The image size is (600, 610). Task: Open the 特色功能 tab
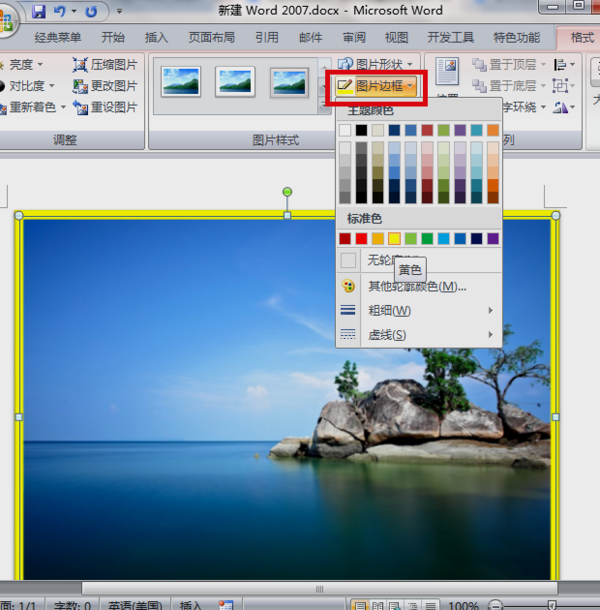[x=517, y=37]
